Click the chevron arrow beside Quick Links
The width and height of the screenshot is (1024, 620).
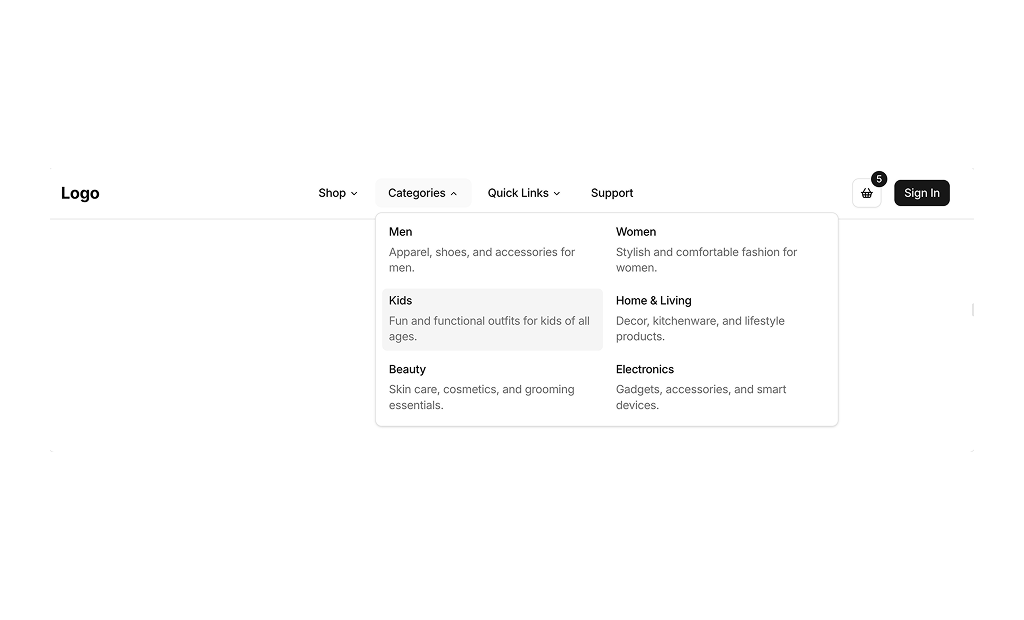[557, 194]
